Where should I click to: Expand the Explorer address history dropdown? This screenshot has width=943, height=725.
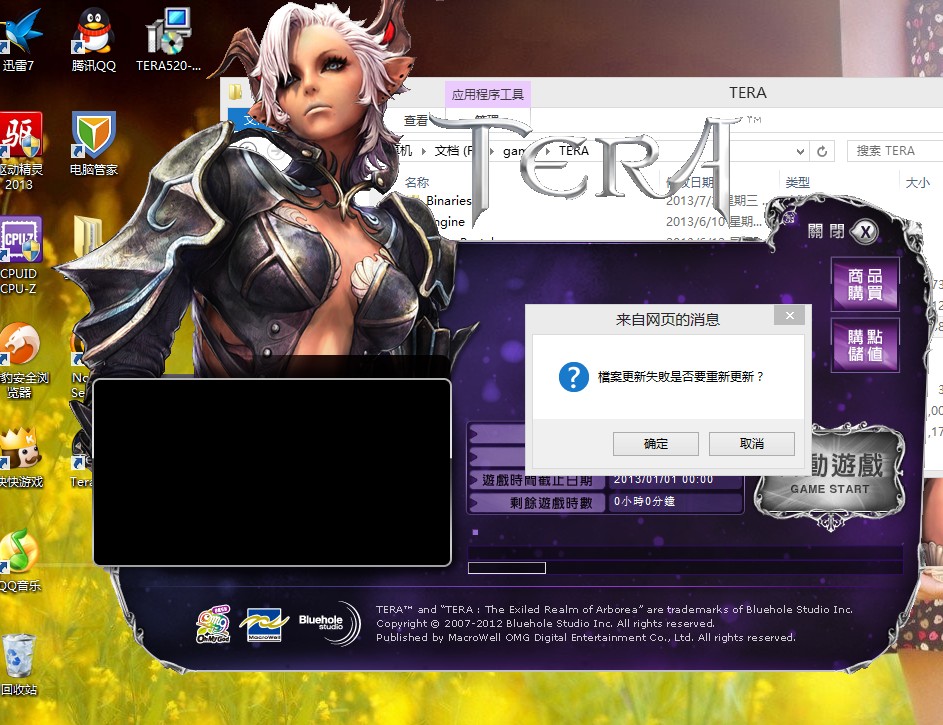pyautogui.click(x=800, y=151)
